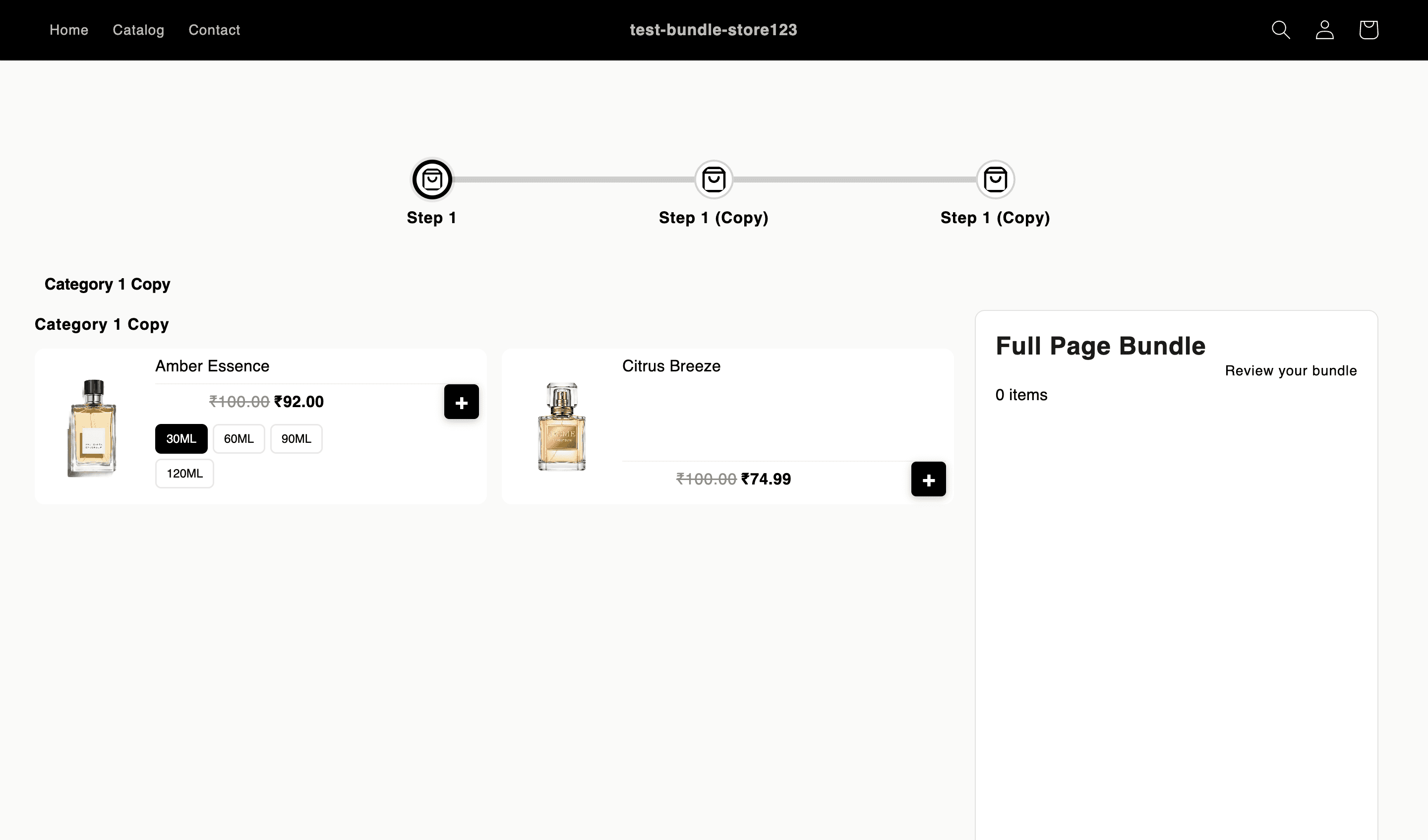
Task: Click the rightmost Step 1 (Copy) label
Action: (995, 218)
